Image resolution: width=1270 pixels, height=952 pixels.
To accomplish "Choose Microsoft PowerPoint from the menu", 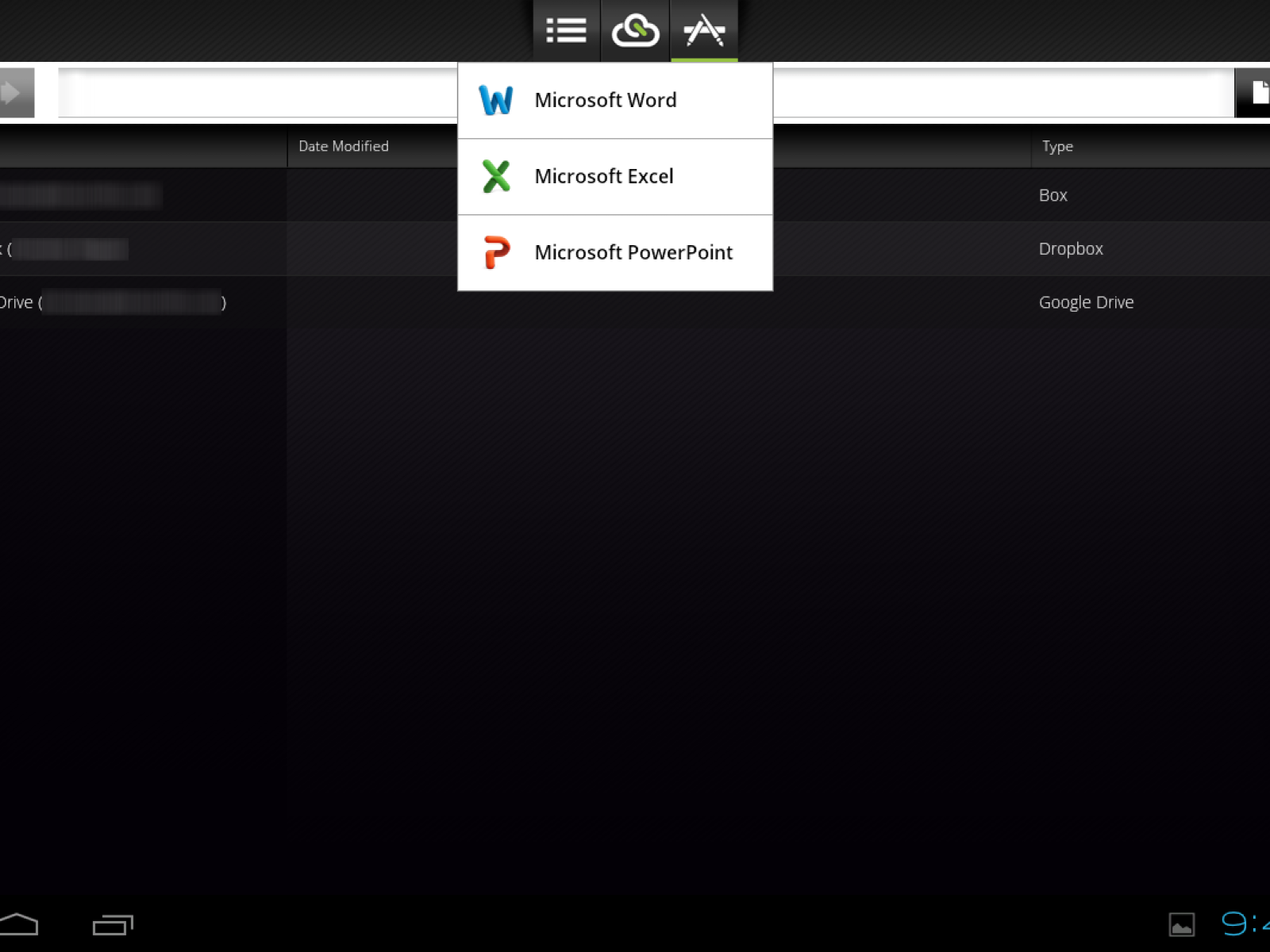I will pyautogui.click(x=615, y=252).
